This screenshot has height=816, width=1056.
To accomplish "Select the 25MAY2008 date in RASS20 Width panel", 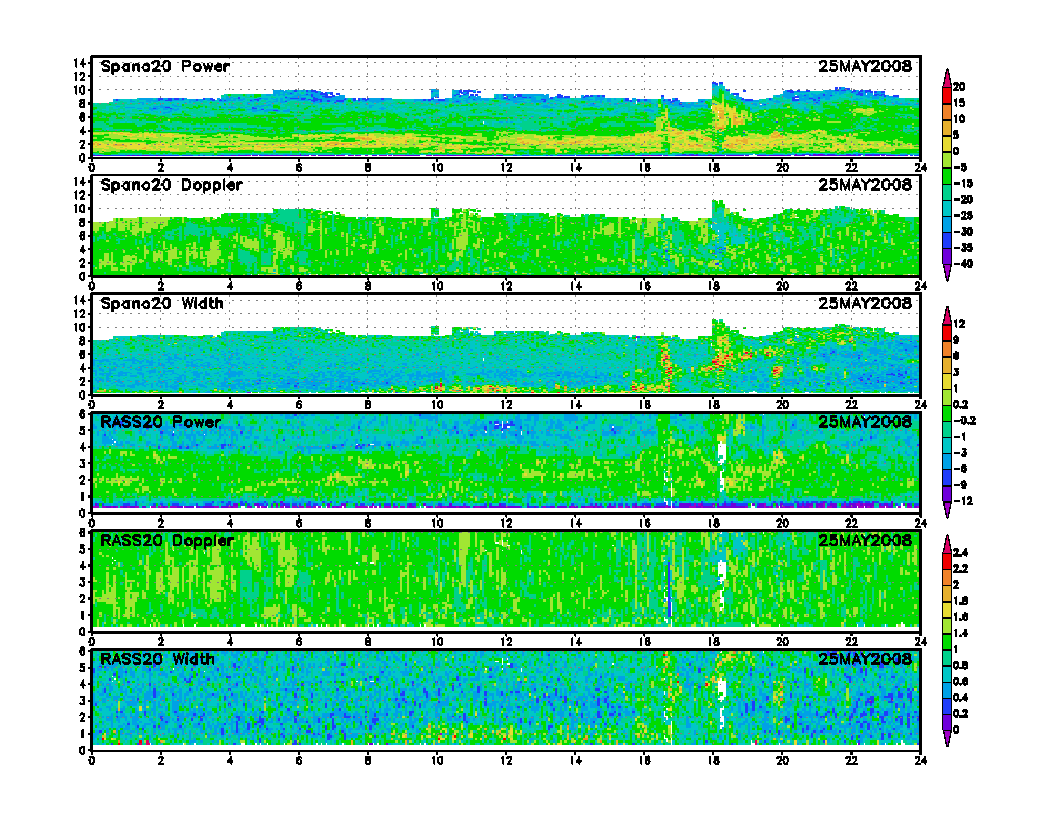I will click(865, 658).
